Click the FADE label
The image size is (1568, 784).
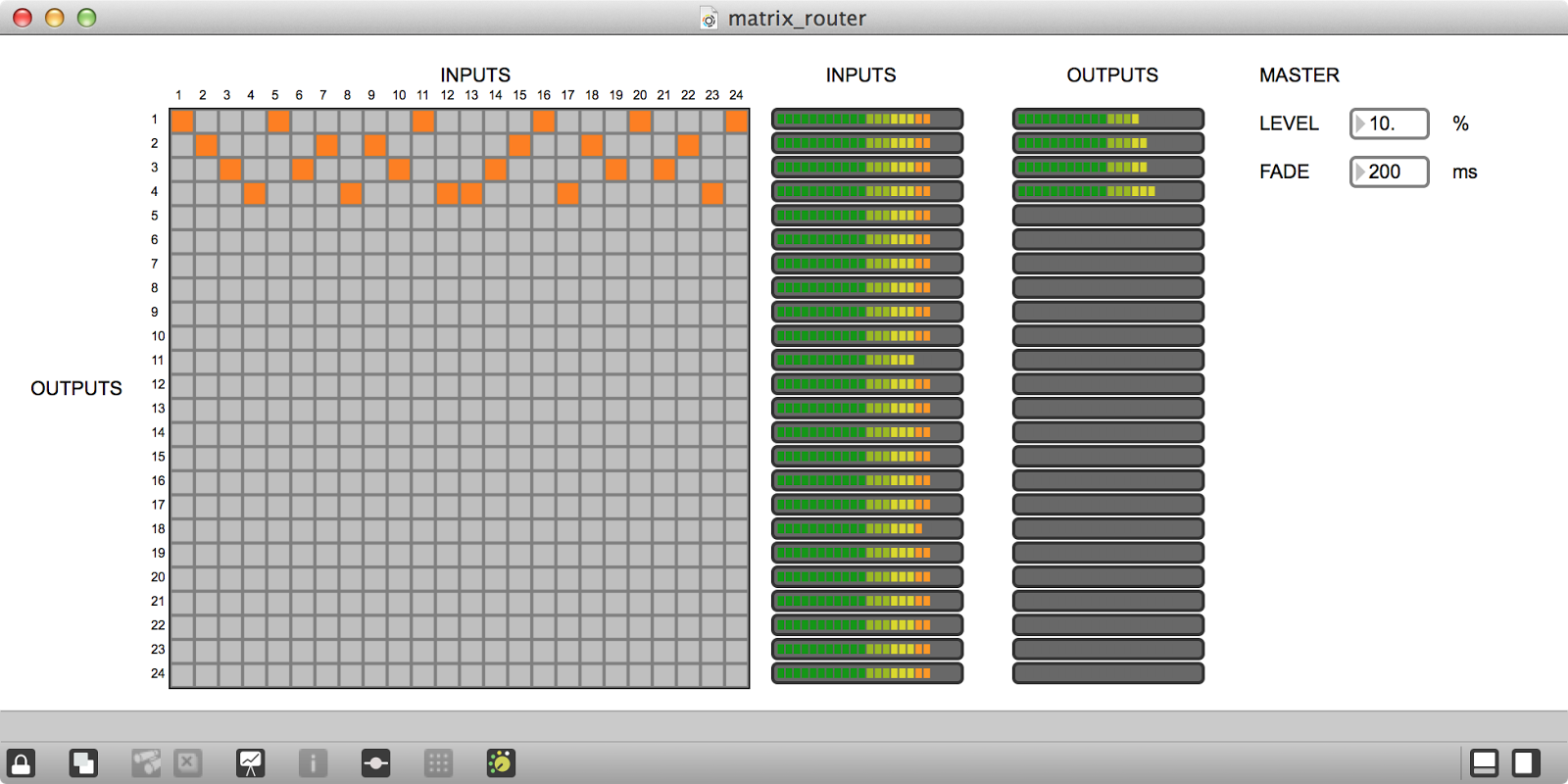(x=1284, y=171)
